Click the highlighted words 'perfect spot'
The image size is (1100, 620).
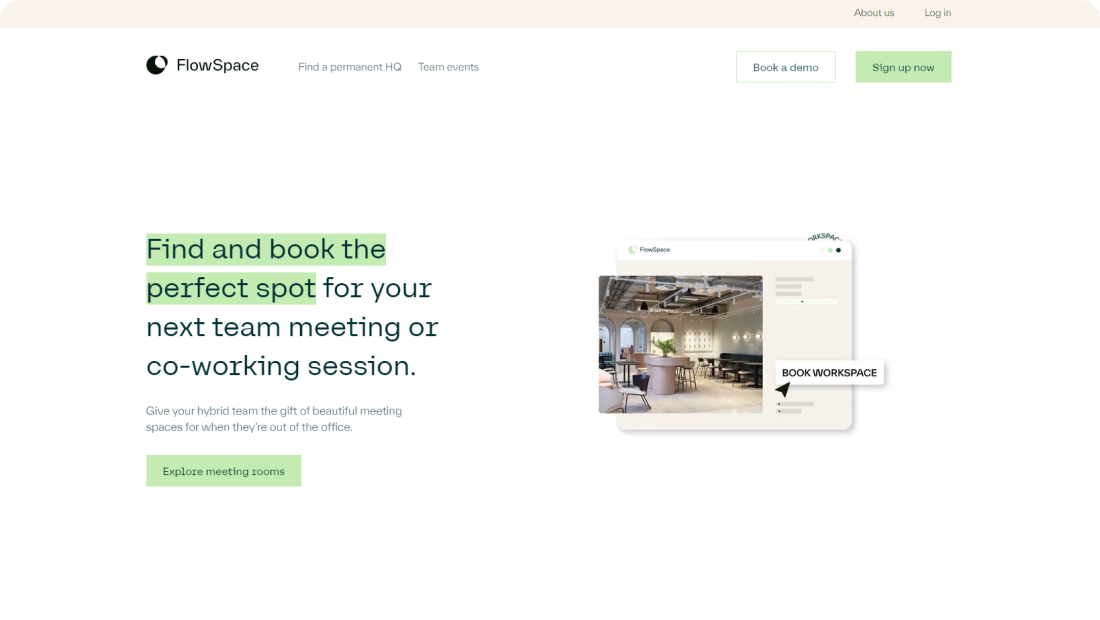(x=231, y=288)
